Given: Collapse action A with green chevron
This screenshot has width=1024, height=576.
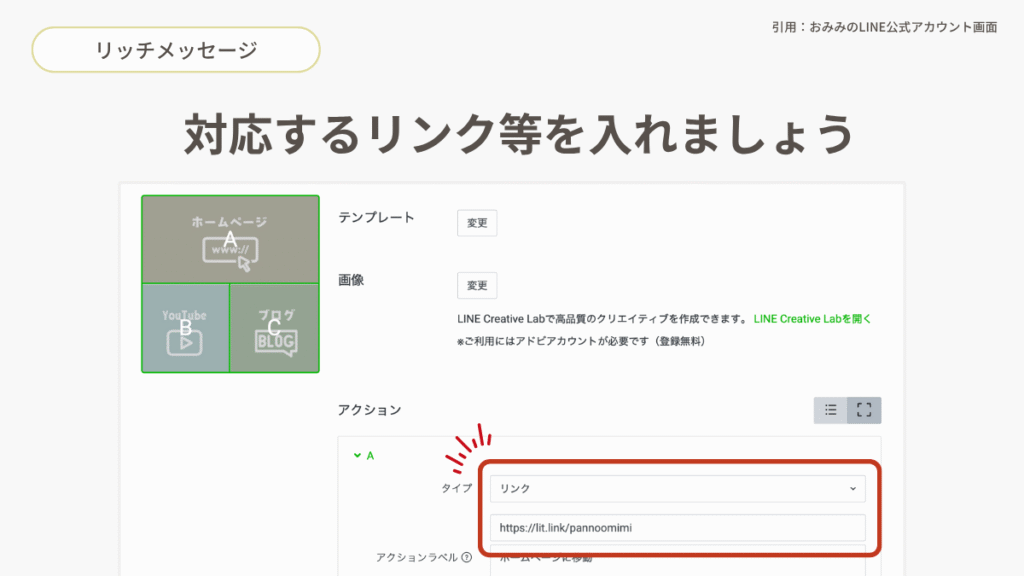Looking at the screenshot, I should click(357, 455).
